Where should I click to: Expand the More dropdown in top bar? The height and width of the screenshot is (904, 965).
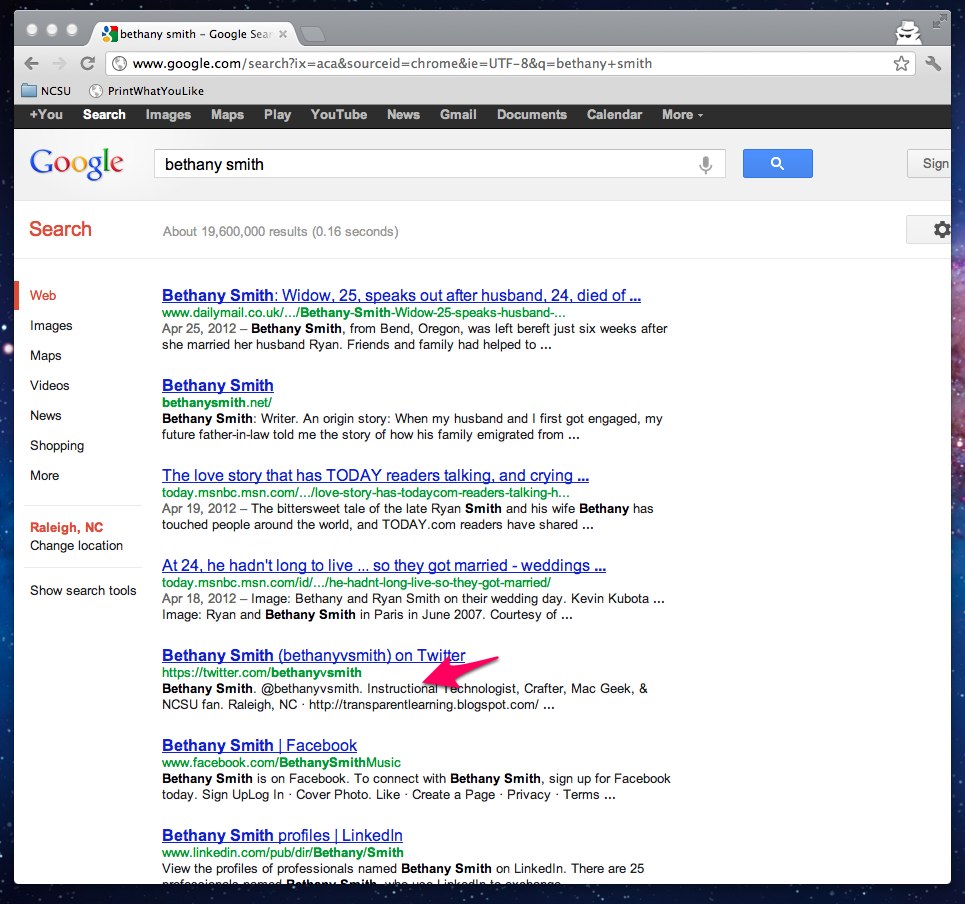pos(682,115)
